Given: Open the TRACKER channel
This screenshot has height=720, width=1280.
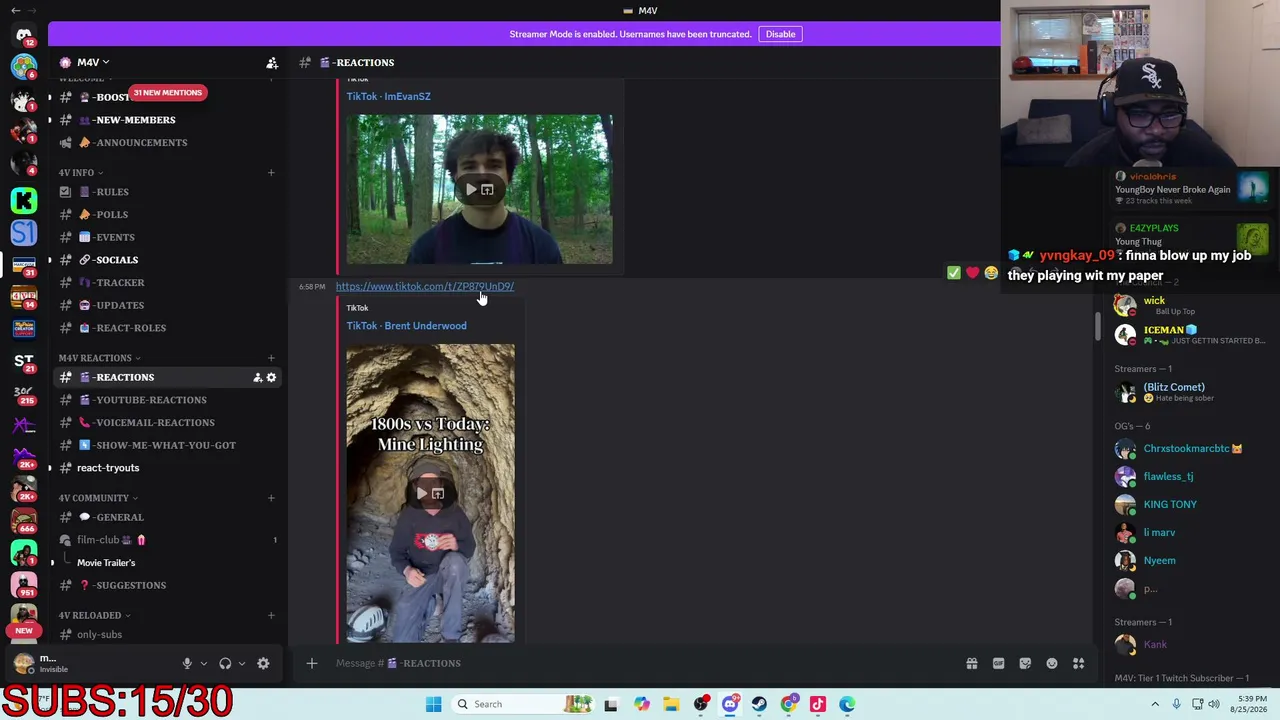Looking at the screenshot, I should click(x=166, y=283).
